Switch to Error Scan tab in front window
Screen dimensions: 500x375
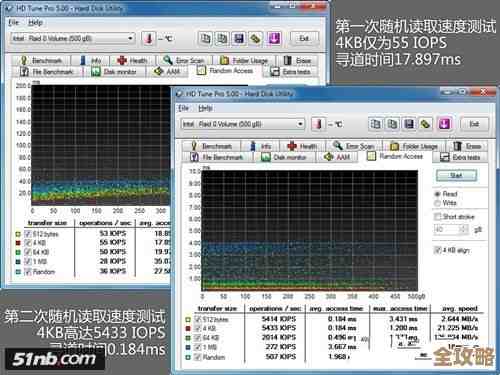[353, 146]
